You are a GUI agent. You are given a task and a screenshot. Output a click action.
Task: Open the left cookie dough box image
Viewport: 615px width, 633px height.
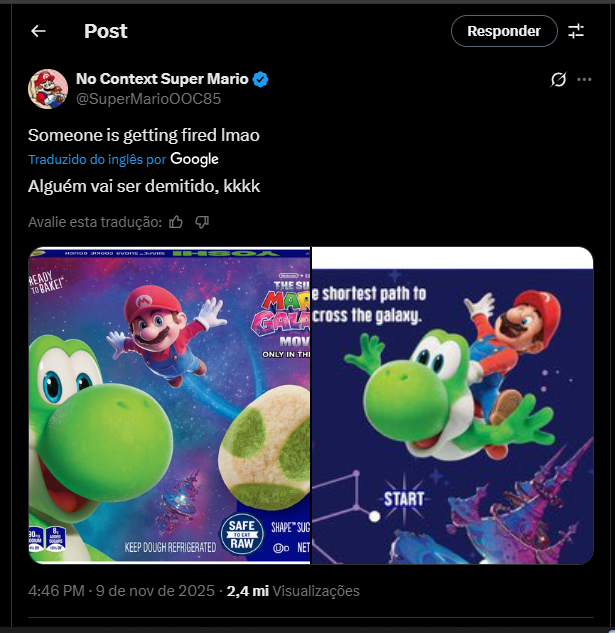169,405
